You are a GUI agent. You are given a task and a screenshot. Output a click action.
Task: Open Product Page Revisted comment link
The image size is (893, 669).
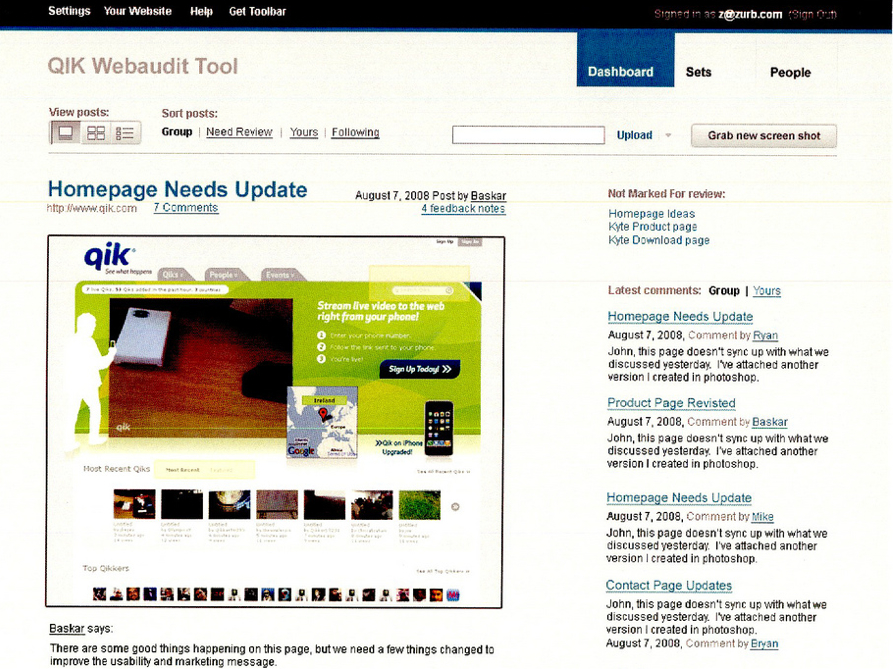671,403
